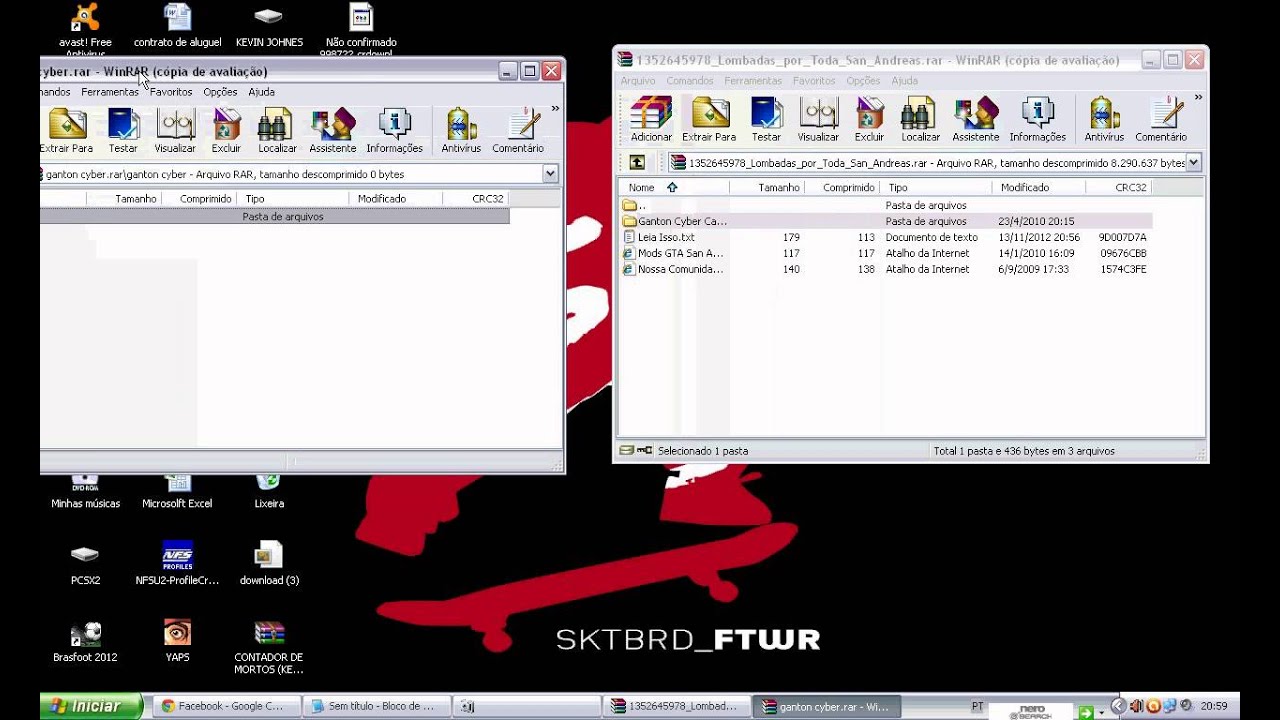The image size is (1280, 720).
Task: Switch to Facebook - Google Chrome taskbar item
Action: coord(225,706)
